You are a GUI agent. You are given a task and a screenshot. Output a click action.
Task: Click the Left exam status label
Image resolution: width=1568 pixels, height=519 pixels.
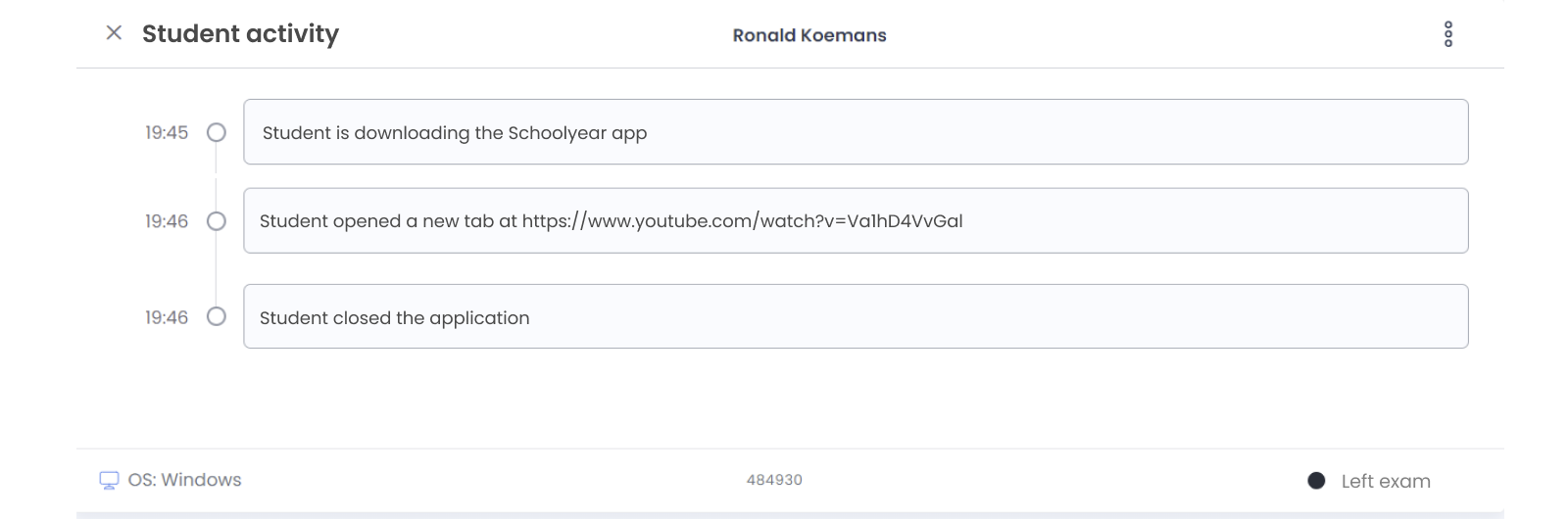pos(1385,481)
